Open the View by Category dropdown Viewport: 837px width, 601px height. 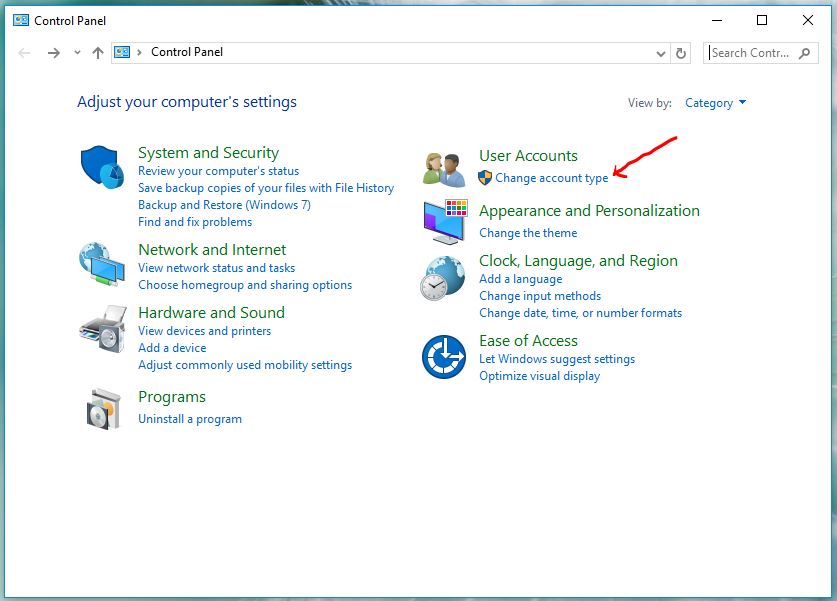point(715,103)
